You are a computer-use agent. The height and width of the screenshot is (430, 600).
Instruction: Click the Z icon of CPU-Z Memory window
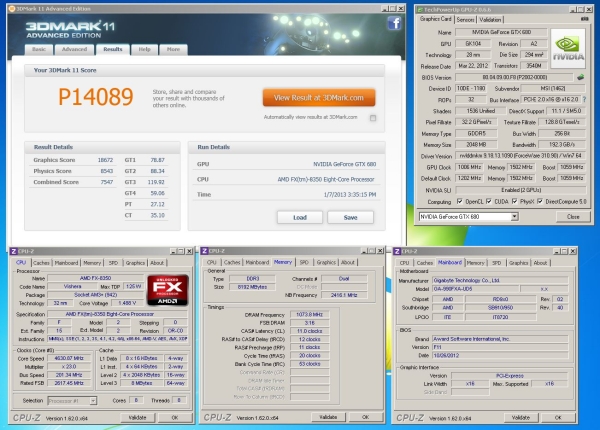[204, 251]
